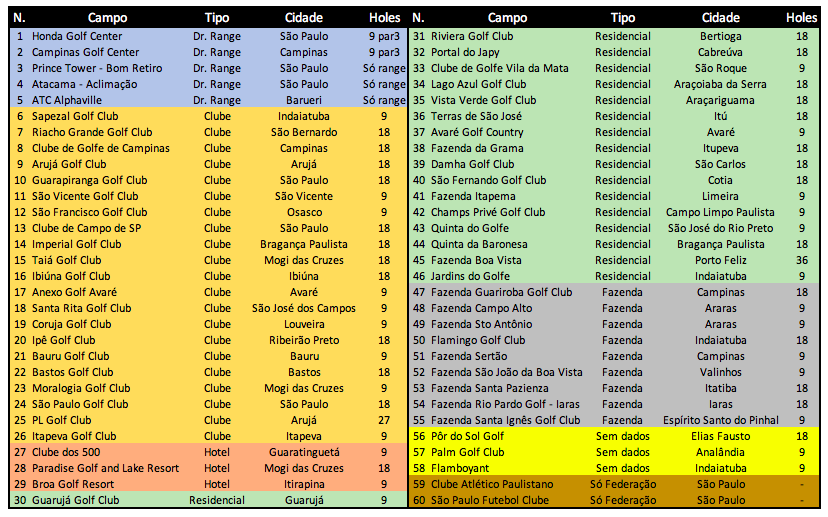The image size is (828, 517).
Task: Select the Guarapiranga Golf Club cell
Action: pos(89,180)
